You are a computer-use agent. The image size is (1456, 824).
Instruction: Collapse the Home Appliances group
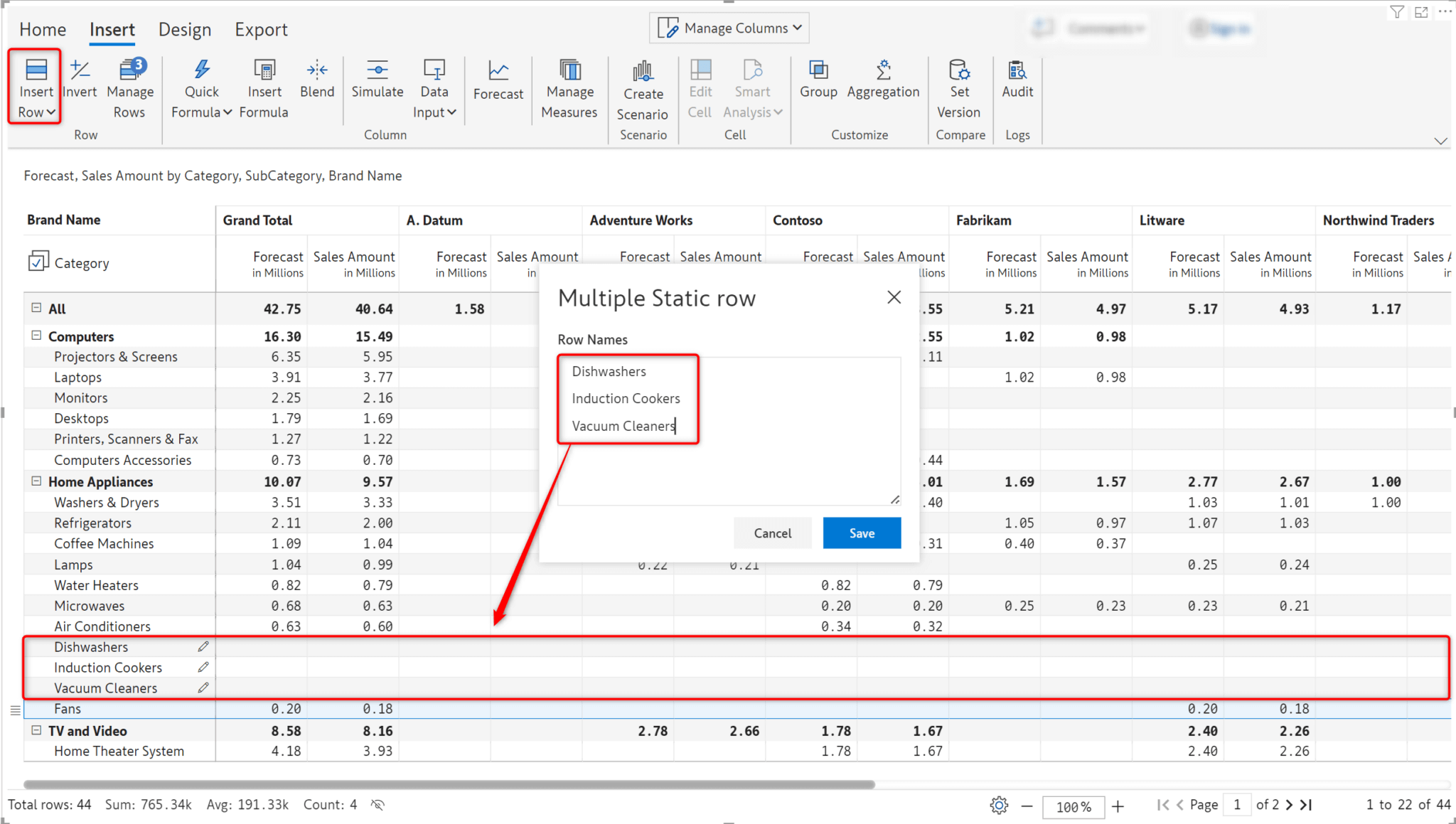(36, 481)
